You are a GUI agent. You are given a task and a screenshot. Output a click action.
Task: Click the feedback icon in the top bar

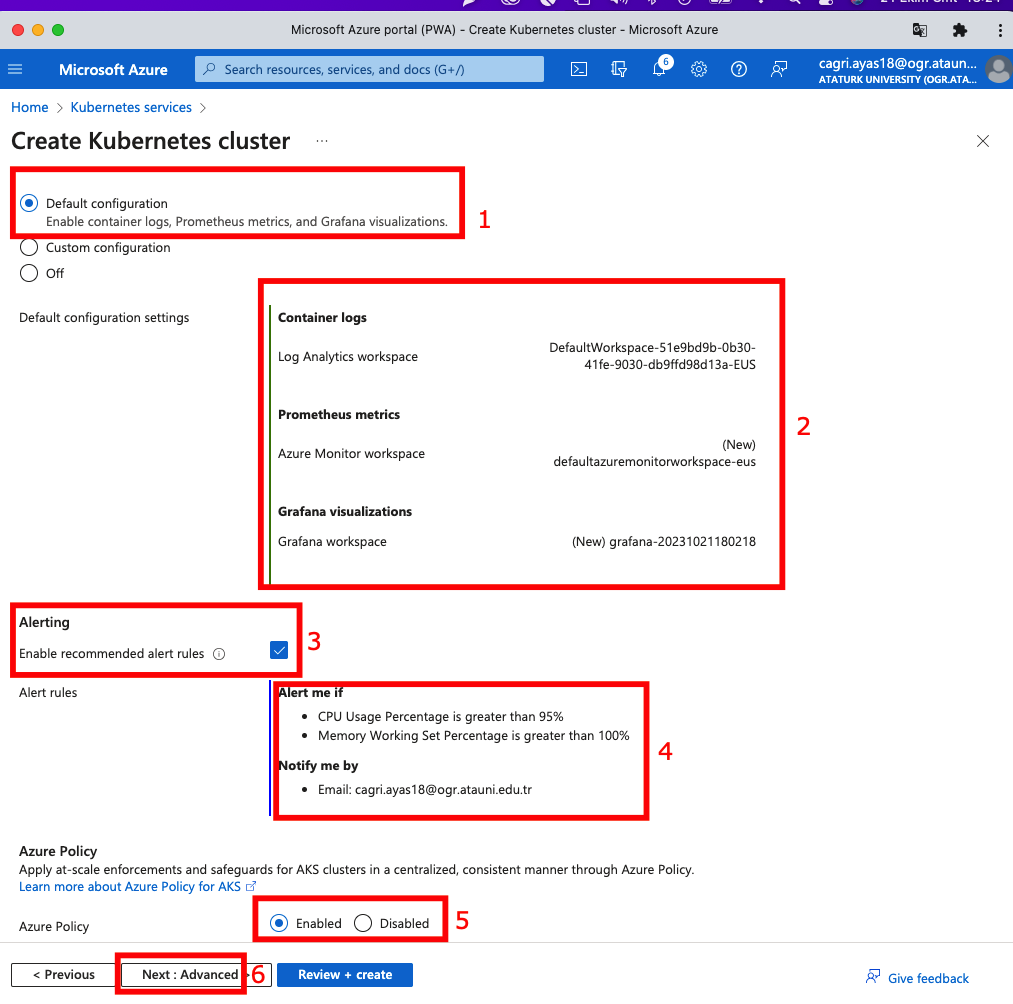[779, 69]
